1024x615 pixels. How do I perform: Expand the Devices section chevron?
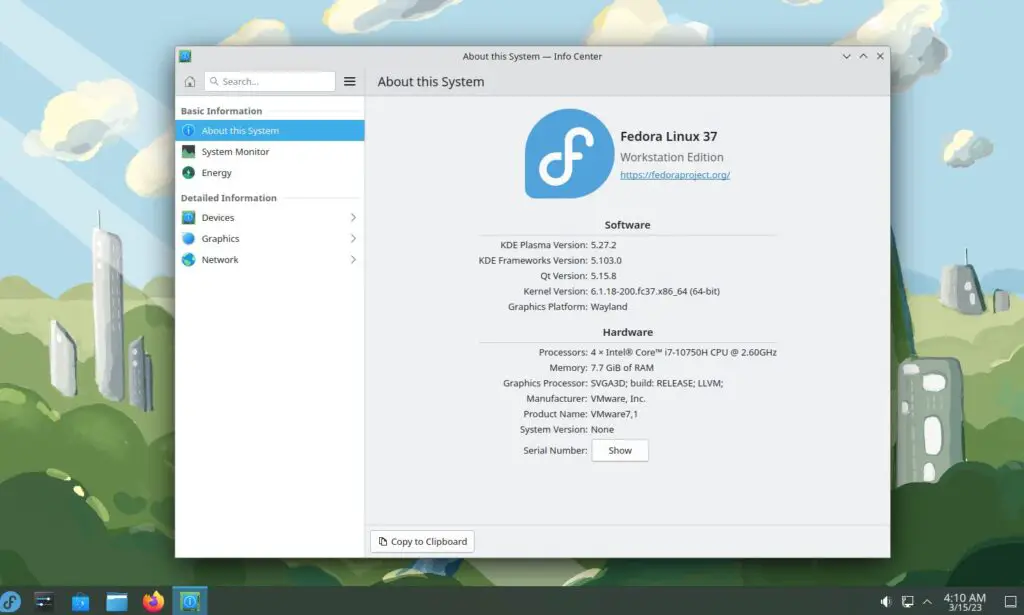(353, 217)
